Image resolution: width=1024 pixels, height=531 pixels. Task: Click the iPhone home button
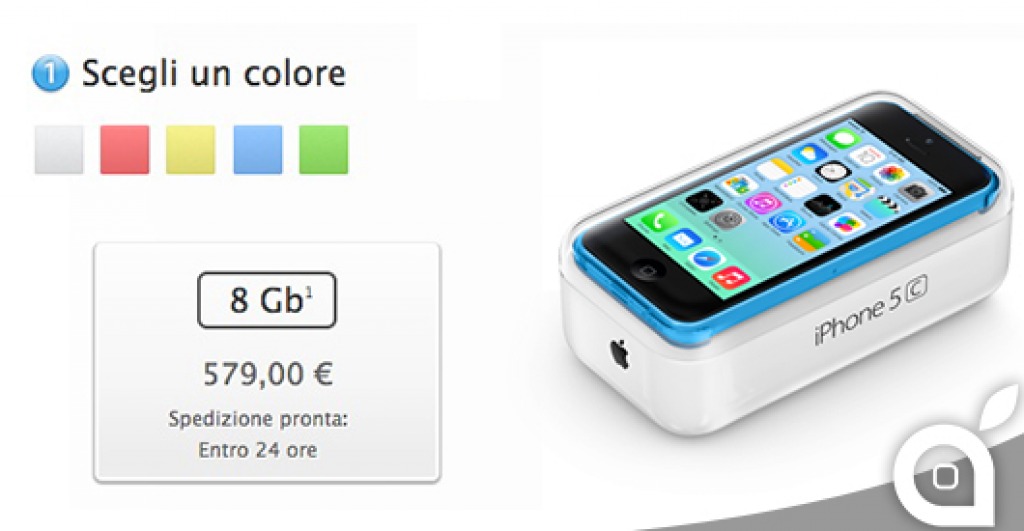(x=648, y=270)
